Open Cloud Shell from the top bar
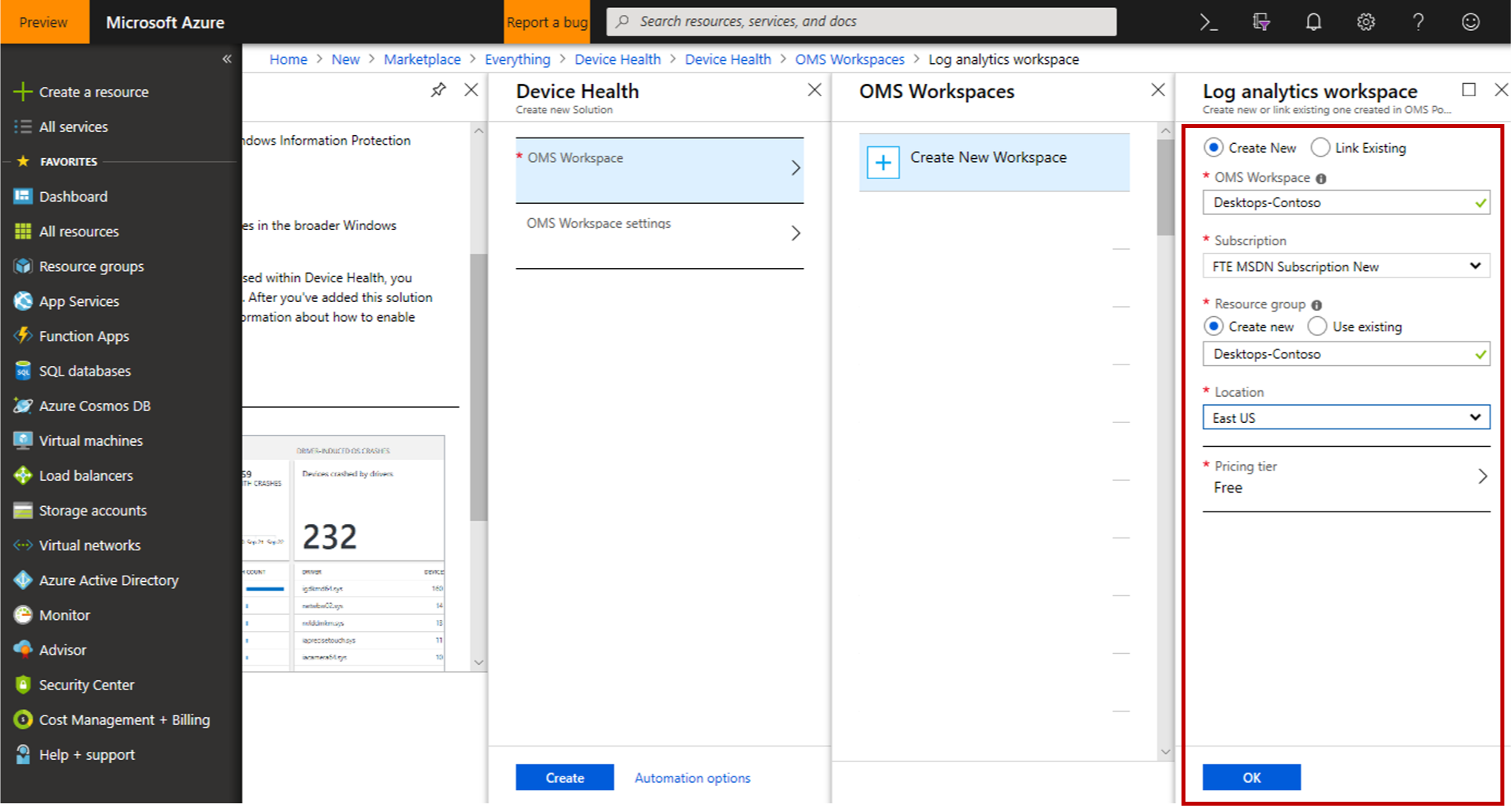The image size is (1511, 812). (x=1208, y=22)
